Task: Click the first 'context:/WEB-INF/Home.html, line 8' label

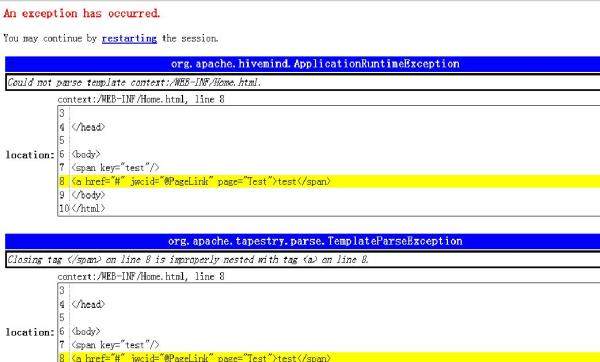Action: pos(141,99)
